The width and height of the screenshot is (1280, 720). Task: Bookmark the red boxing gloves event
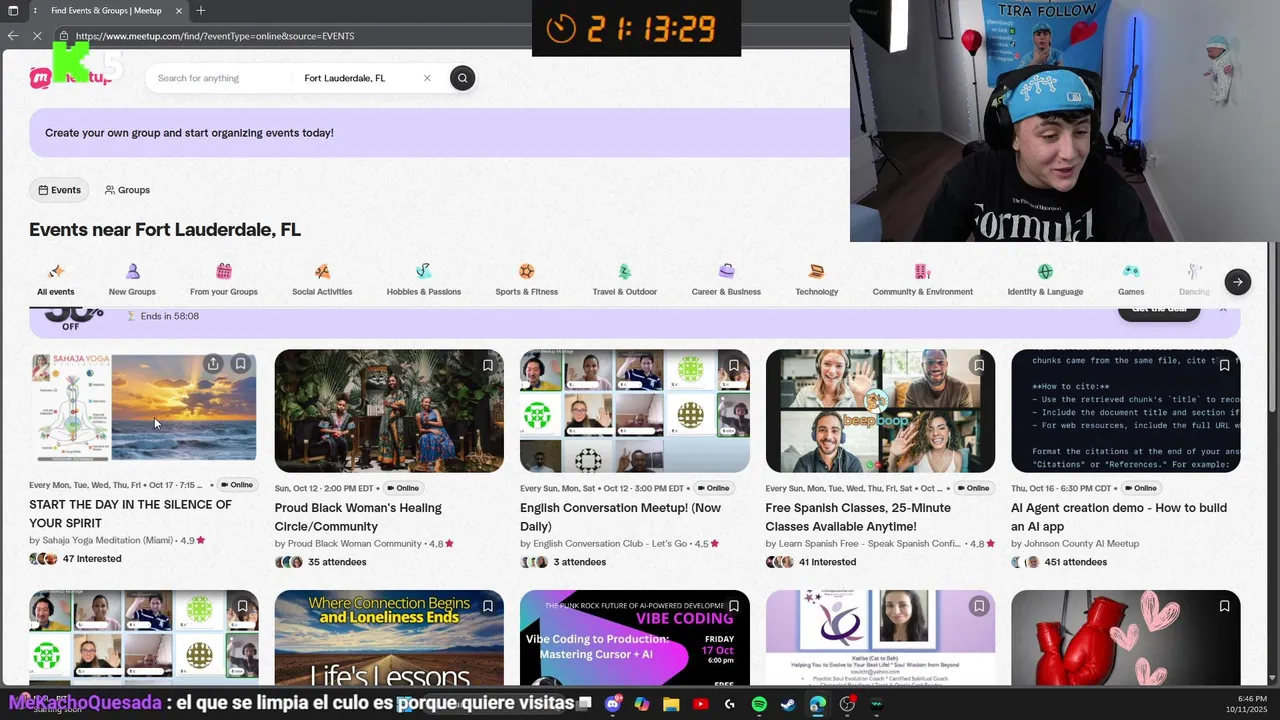pyautogui.click(x=1224, y=606)
